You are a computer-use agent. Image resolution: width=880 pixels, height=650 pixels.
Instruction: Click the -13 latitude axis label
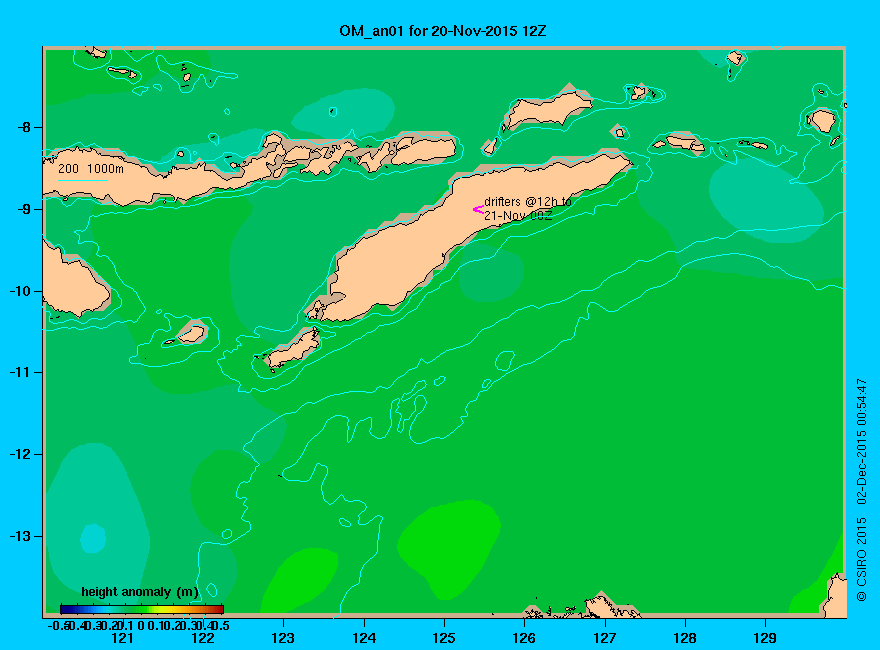pyautogui.click(x=20, y=536)
